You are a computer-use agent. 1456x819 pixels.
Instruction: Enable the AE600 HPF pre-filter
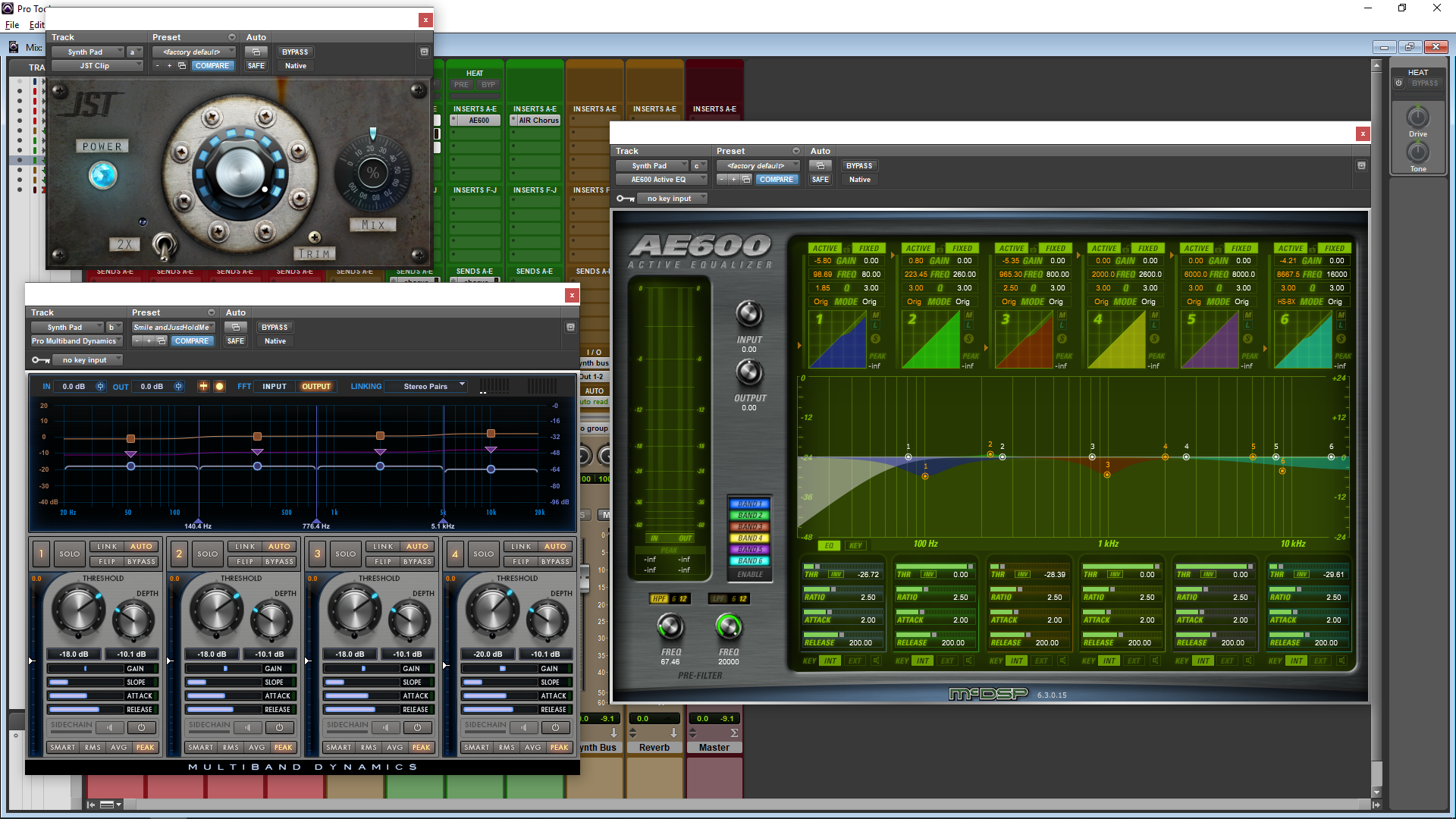pyautogui.click(x=659, y=599)
